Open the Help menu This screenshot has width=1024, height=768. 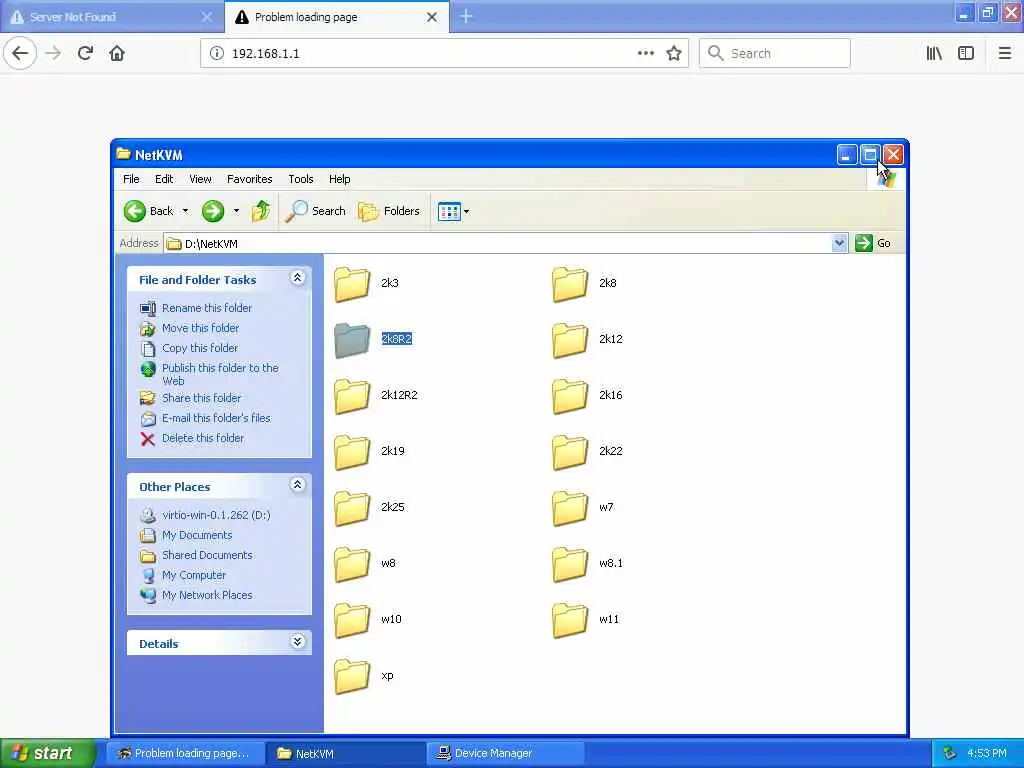pyautogui.click(x=340, y=179)
